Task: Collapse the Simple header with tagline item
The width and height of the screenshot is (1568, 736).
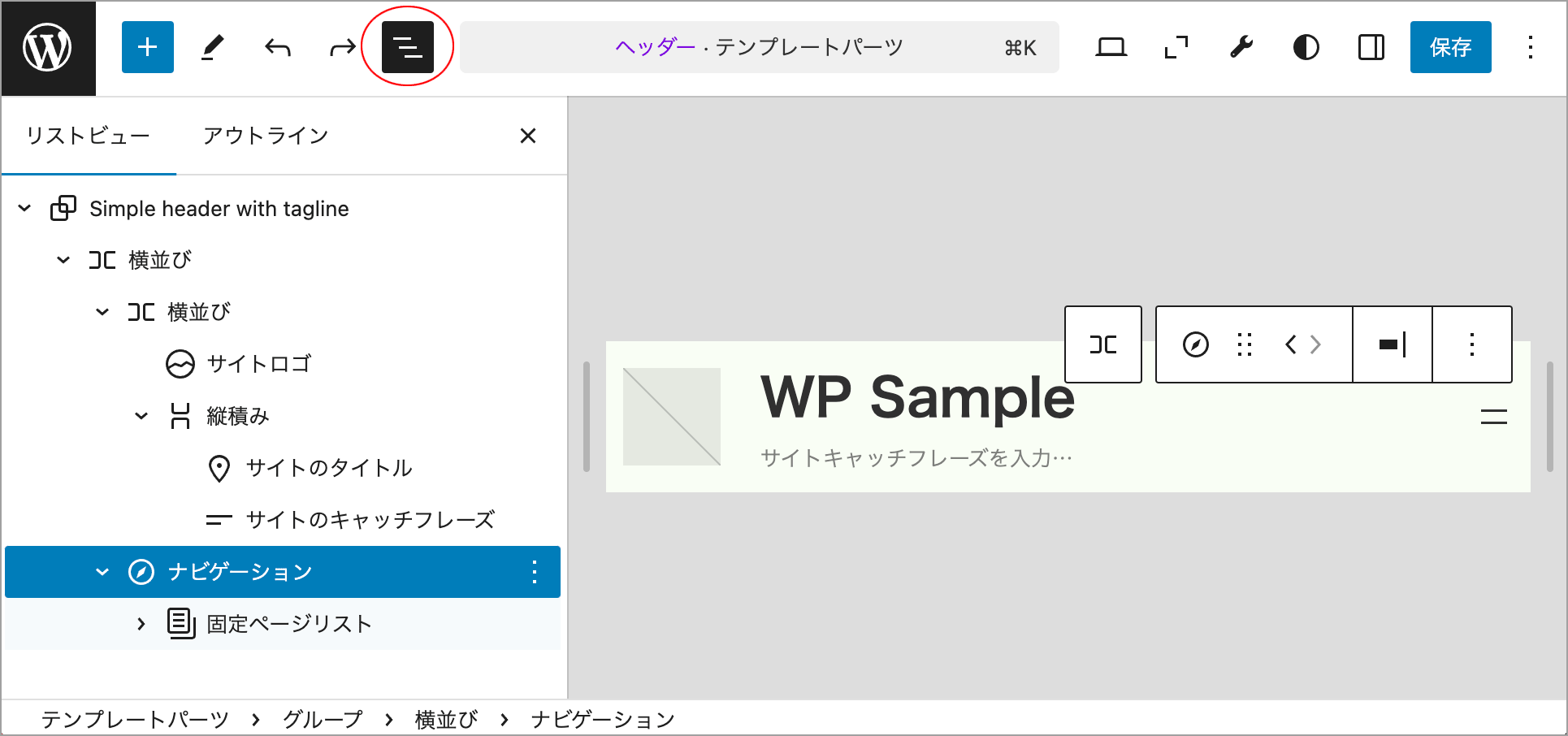Action: click(x=24, y=209)
